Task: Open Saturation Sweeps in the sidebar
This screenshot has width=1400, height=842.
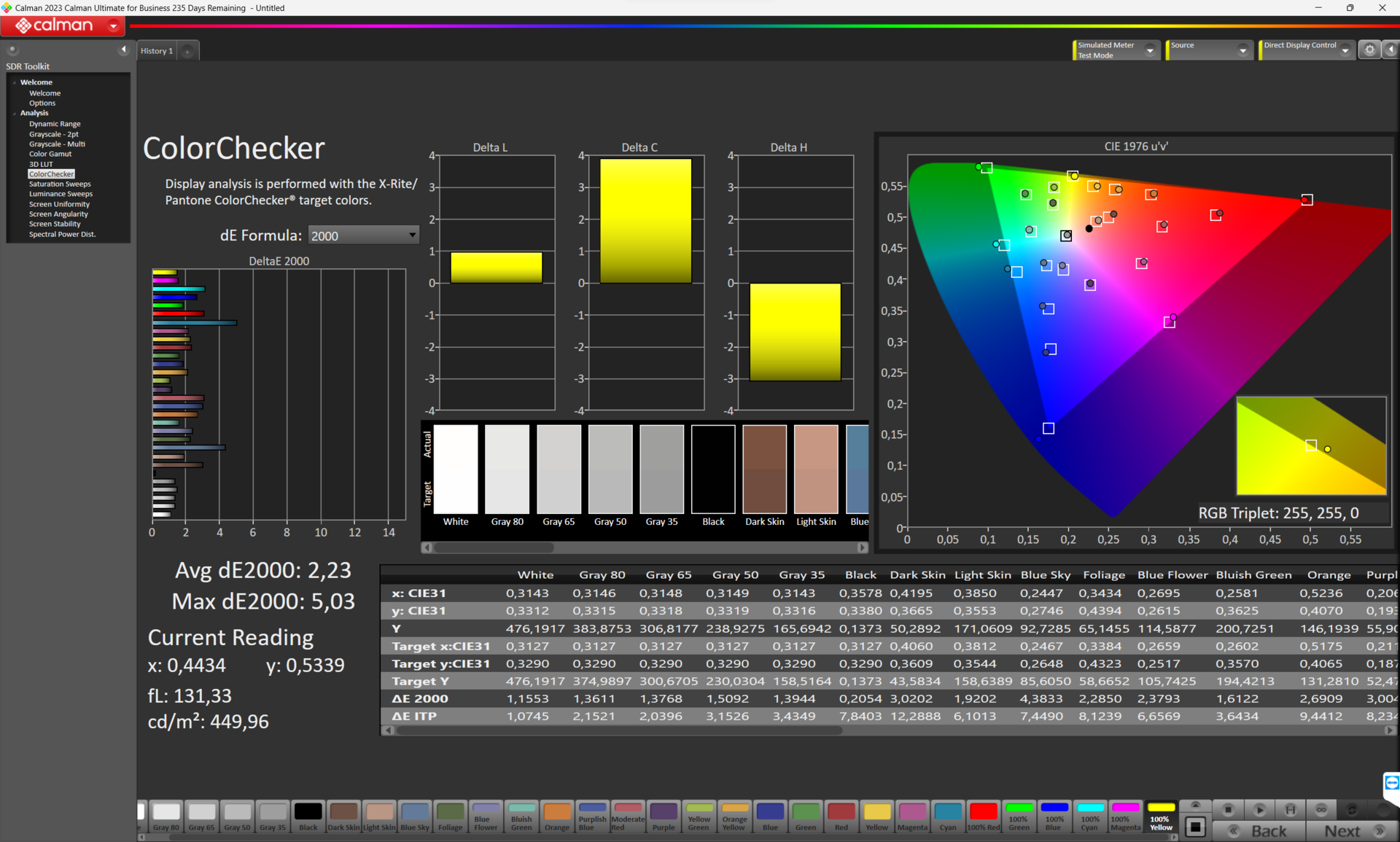Action: tap(60, 184)
